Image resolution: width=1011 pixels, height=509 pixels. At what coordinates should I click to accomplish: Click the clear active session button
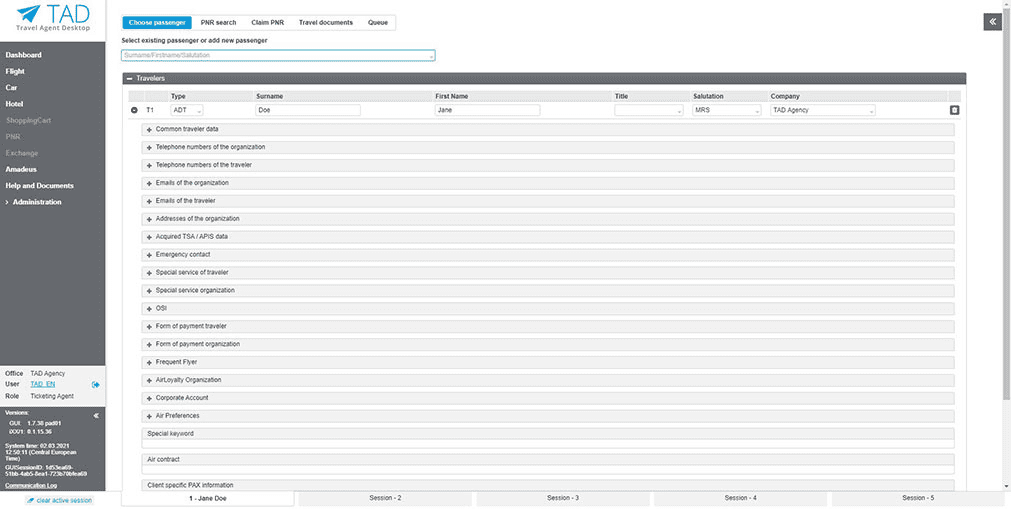click(x=59, y=500)
